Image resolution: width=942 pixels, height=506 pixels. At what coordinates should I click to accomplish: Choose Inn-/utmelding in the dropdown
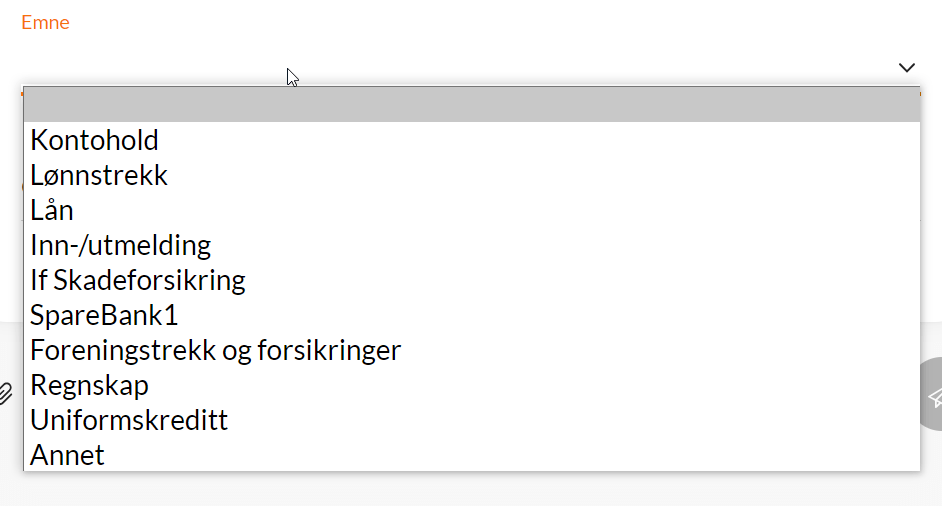pos(121,245)
